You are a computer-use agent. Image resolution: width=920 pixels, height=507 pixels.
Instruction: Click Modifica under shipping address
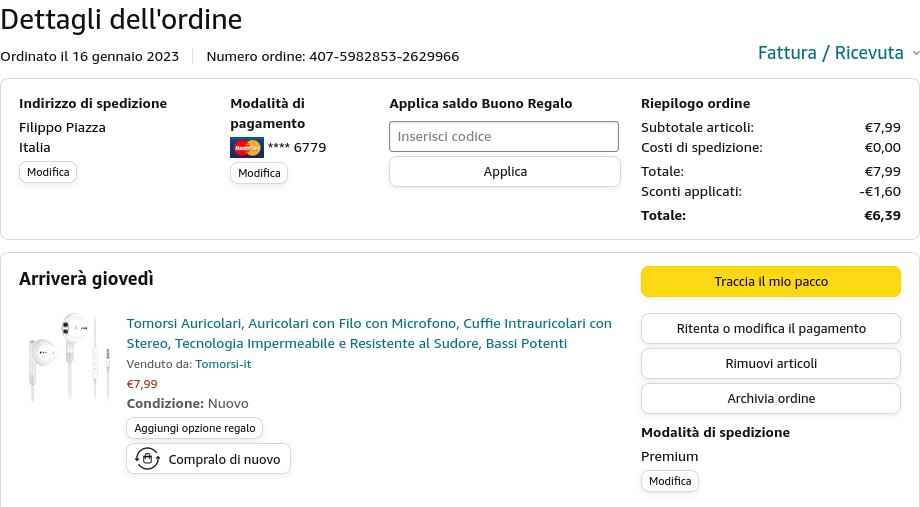(x=48, y=172)
